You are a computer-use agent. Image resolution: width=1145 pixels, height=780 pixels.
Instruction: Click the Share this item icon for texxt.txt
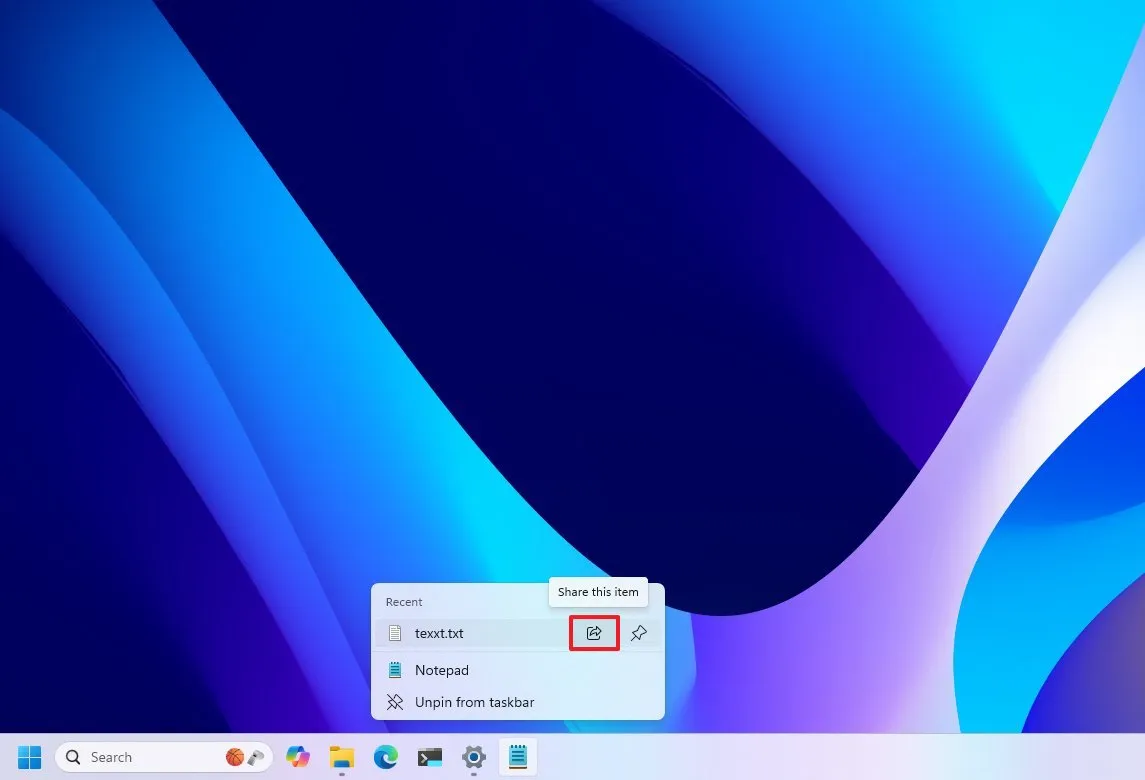tap(594, 633)
